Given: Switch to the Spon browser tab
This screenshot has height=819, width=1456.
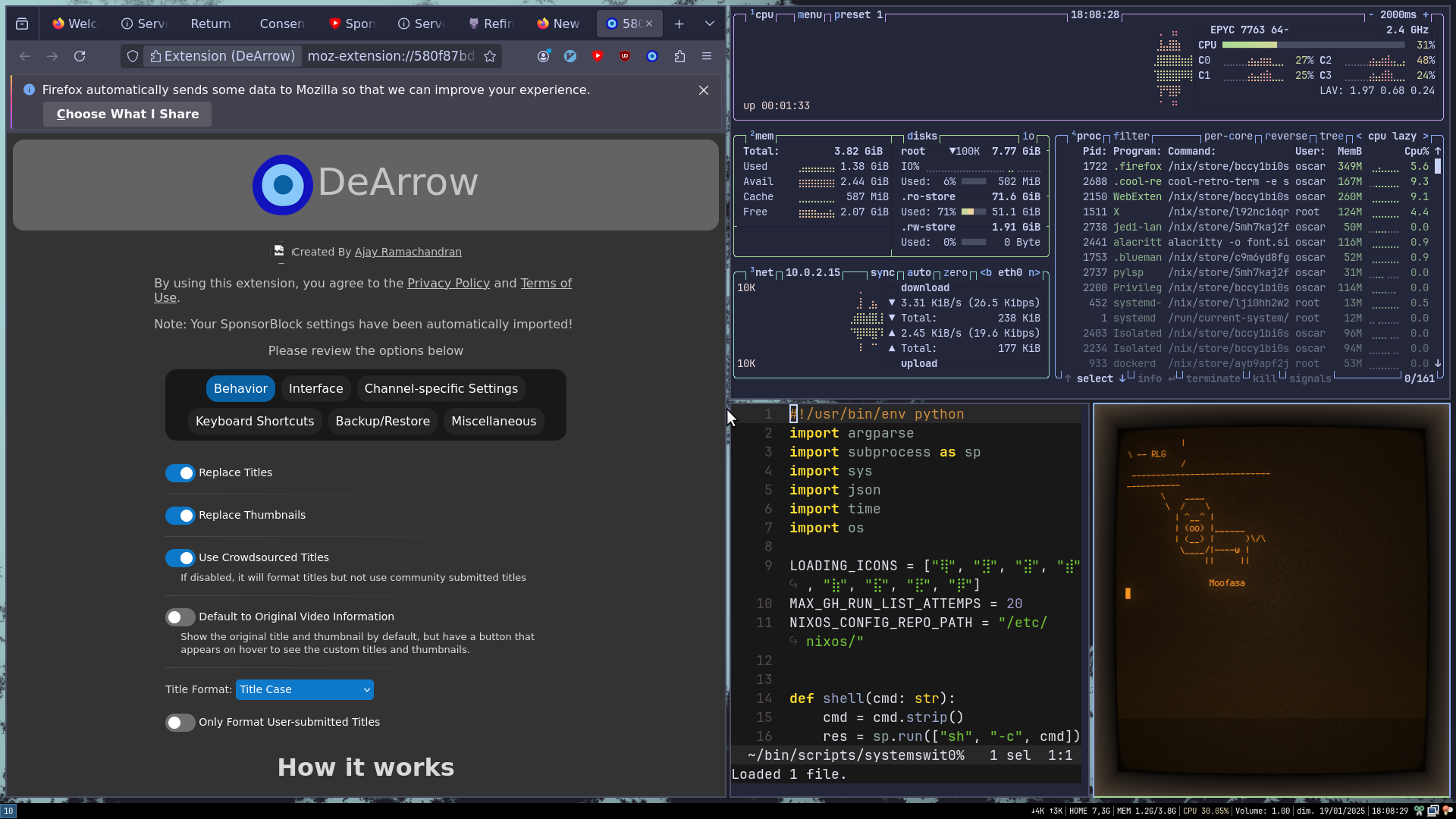Looking at the screenshot, I should pos(352,24).
